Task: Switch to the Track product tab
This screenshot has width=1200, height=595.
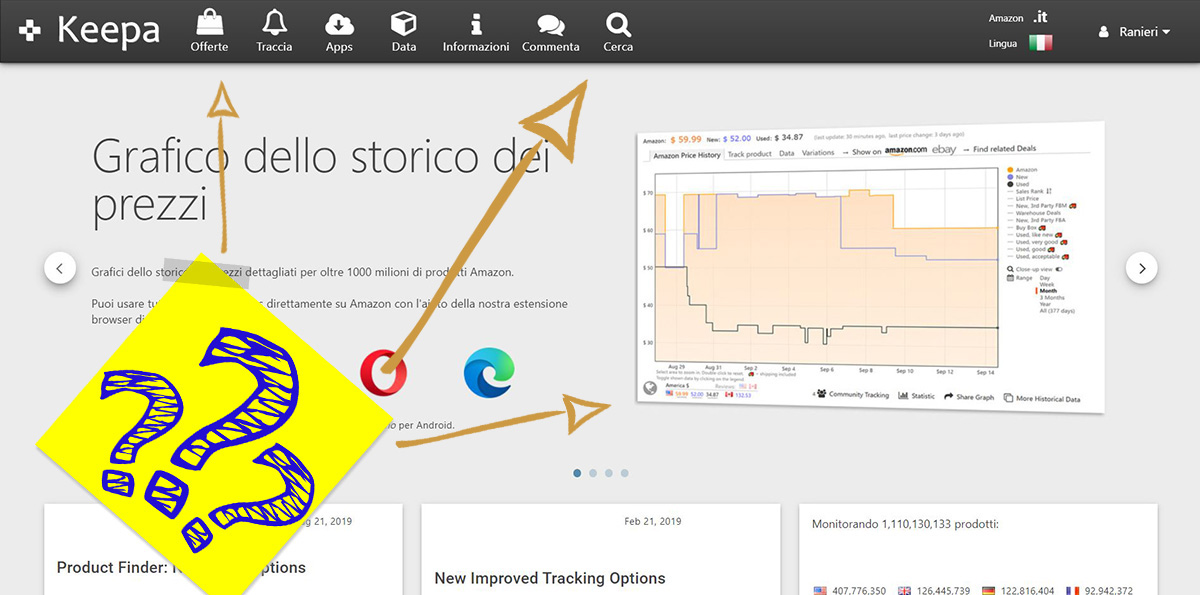Action: click(749, 152)
